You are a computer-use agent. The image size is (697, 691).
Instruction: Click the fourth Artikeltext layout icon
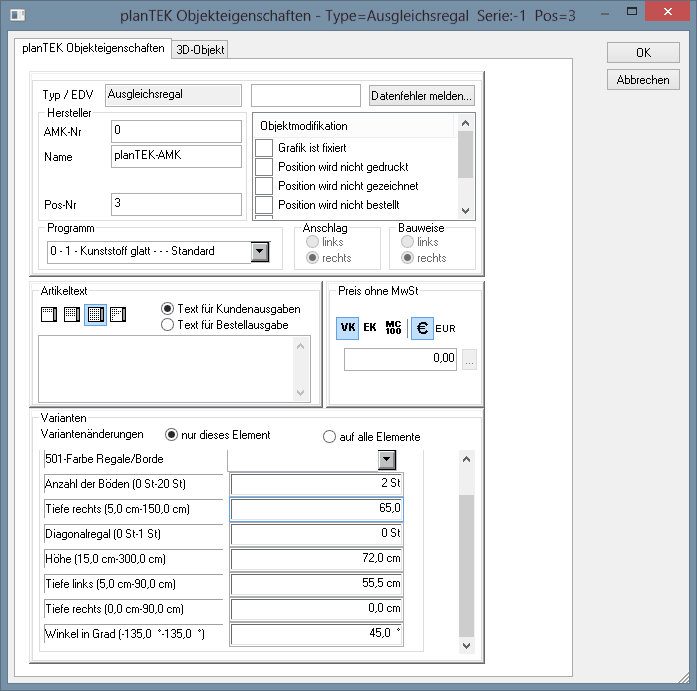pyautogui.click(x=117, y=315)
